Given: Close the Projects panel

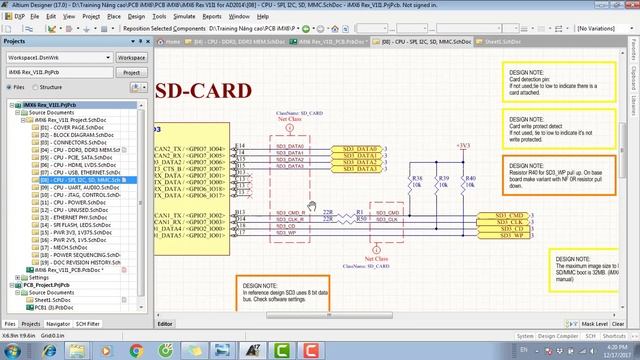Looking at the screenshot, I should pos(148,41).
